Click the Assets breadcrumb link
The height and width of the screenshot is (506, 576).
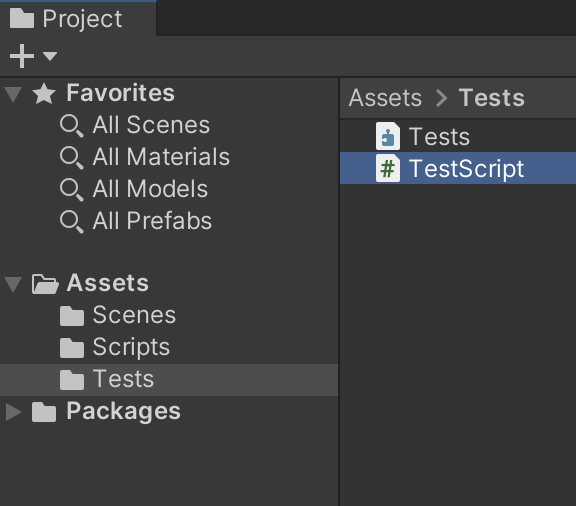[385, 98]
